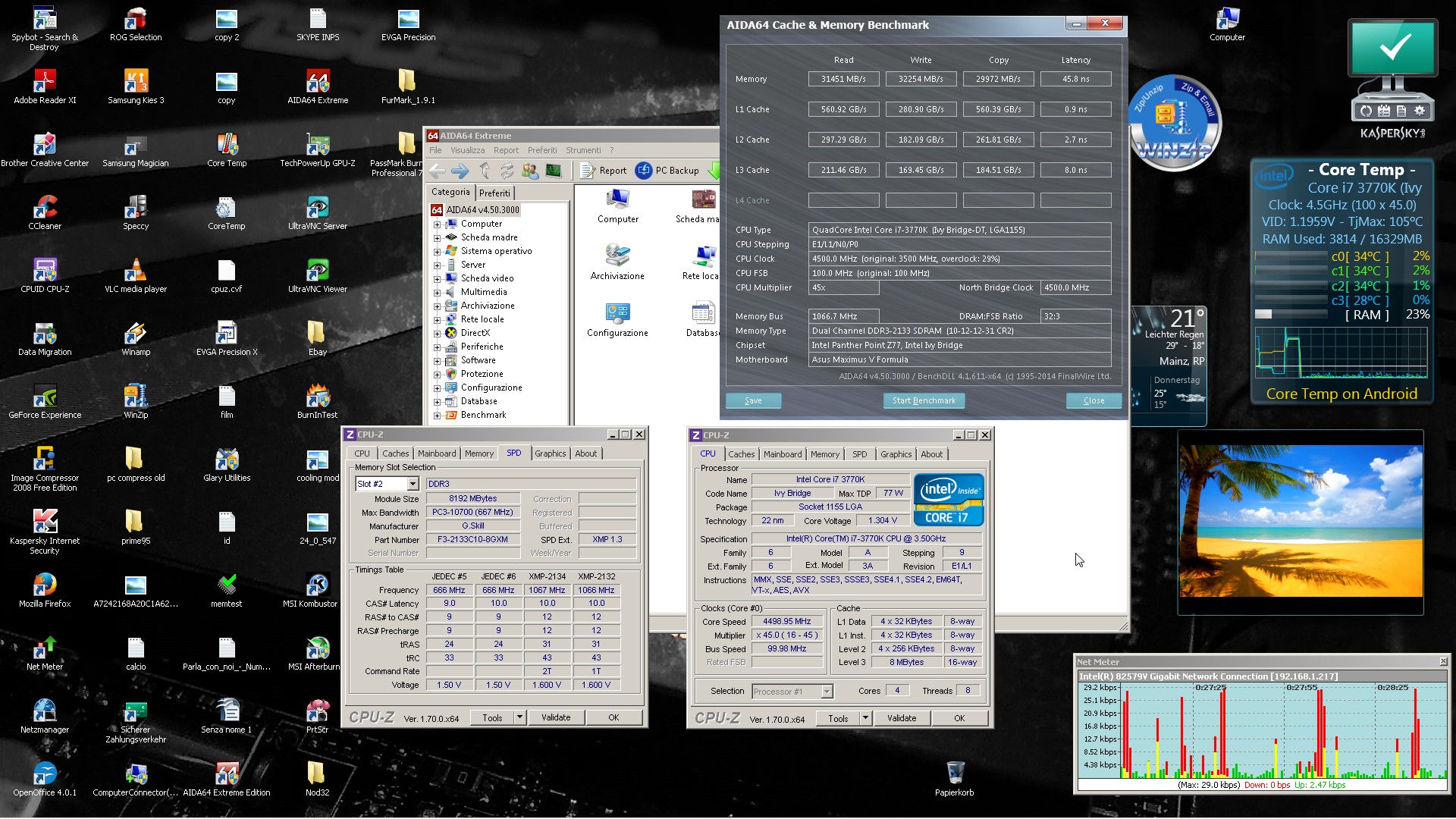Click the AIDA64 users toolbar icon
The width and height of the screenshot is (1456, 819).
(x=530, y=171)
